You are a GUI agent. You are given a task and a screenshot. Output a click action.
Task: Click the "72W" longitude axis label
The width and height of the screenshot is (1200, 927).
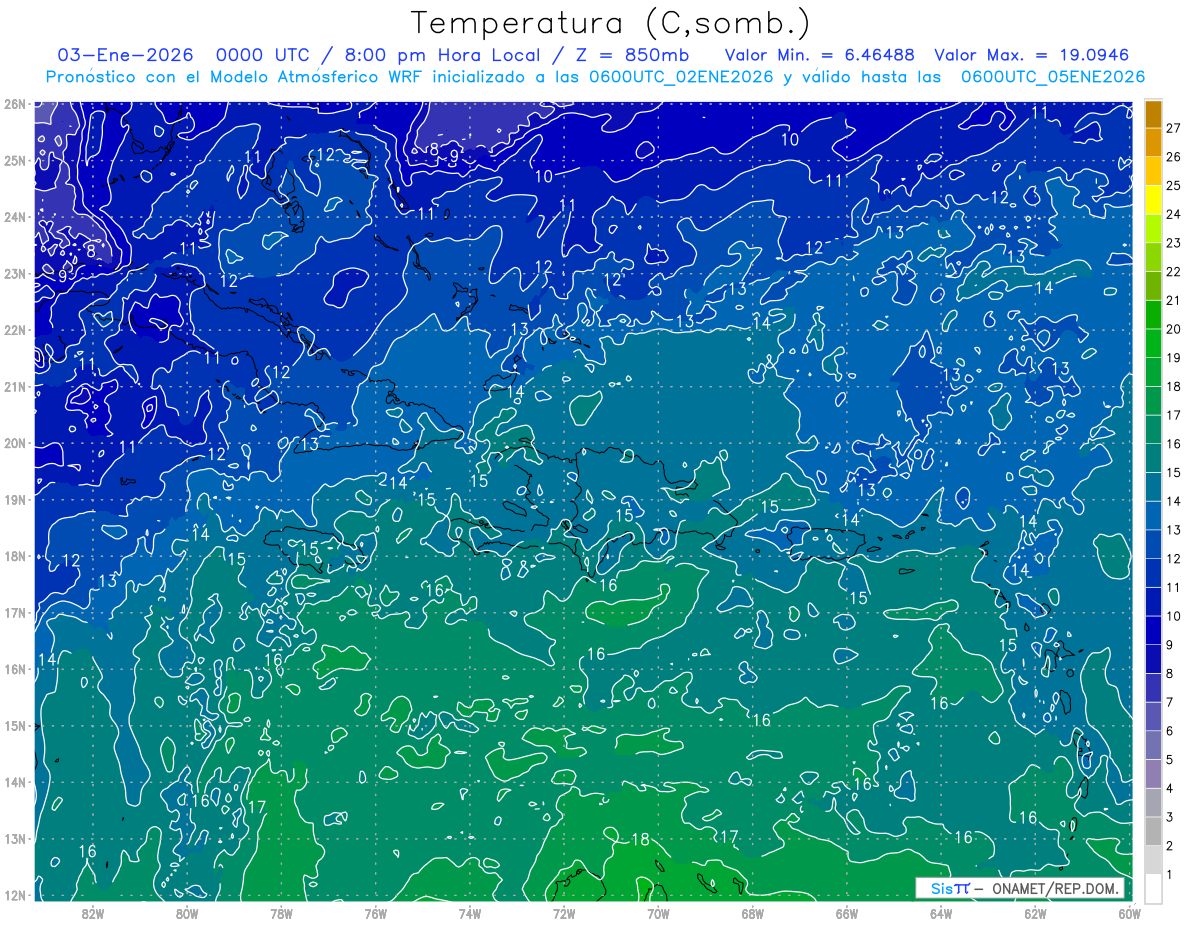coord(564,913)
